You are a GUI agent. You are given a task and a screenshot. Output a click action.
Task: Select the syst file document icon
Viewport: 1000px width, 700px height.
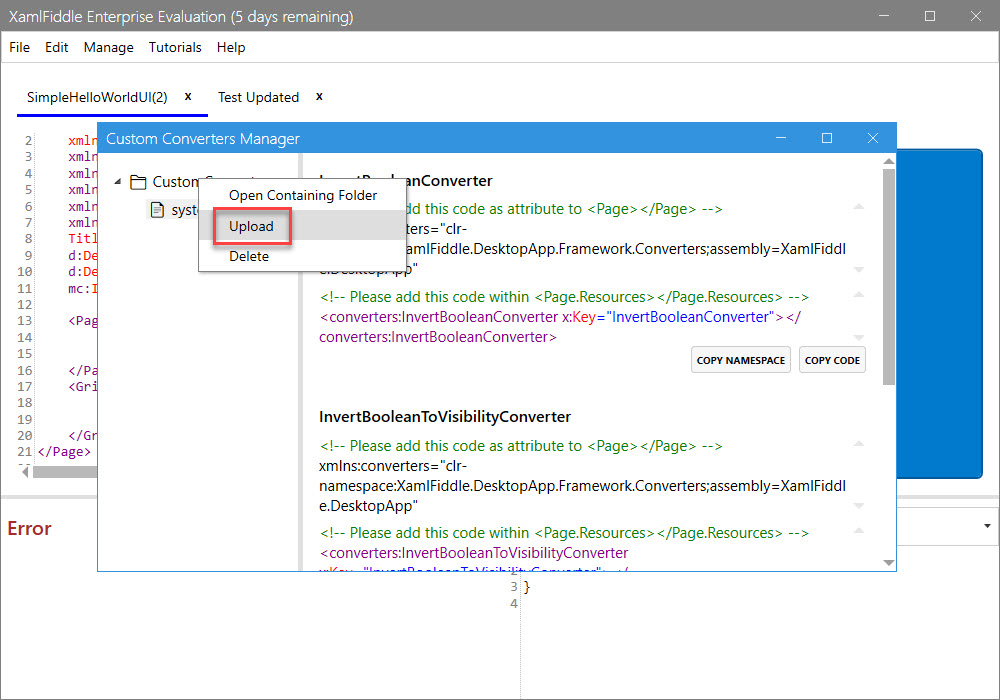[x=157, y=209]
